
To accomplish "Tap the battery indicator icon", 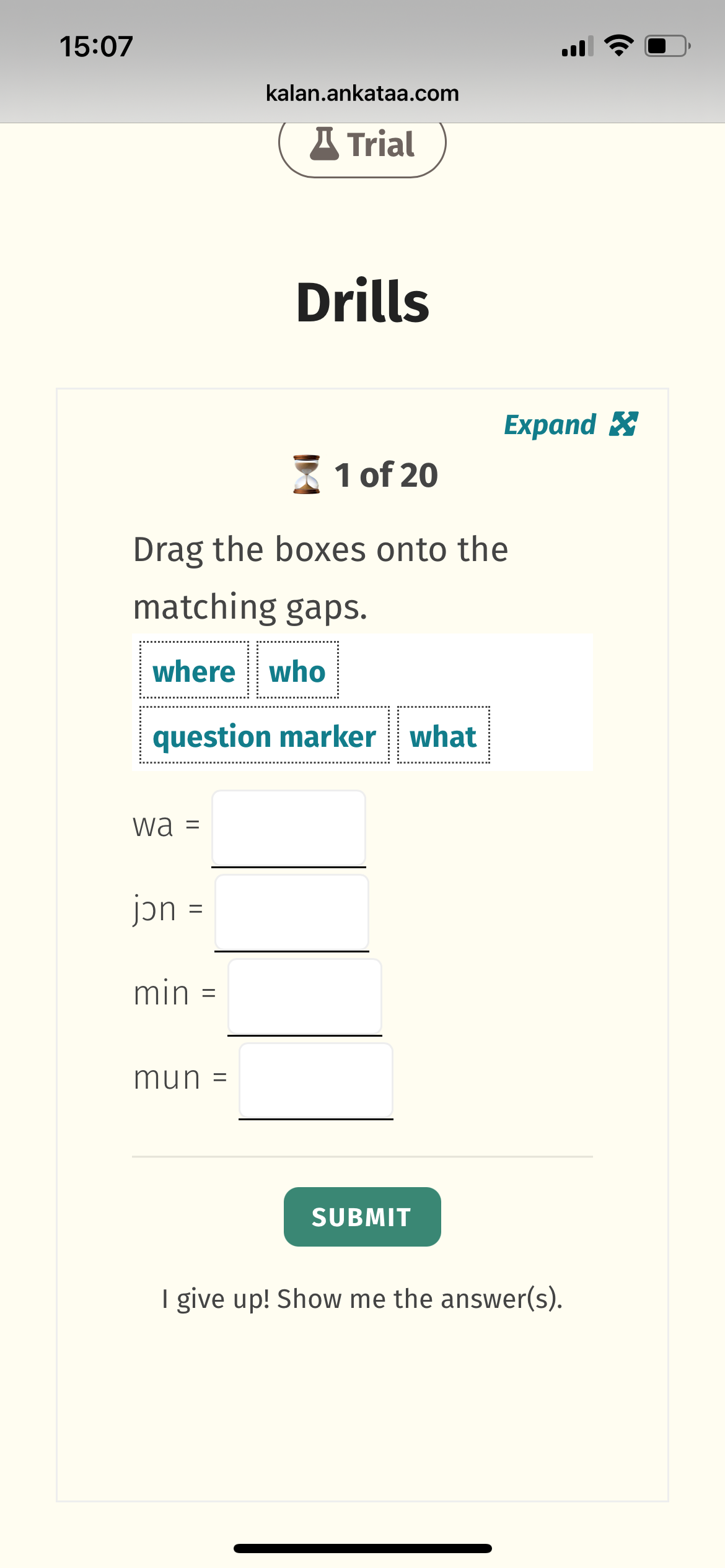I will tap(667, 46).
